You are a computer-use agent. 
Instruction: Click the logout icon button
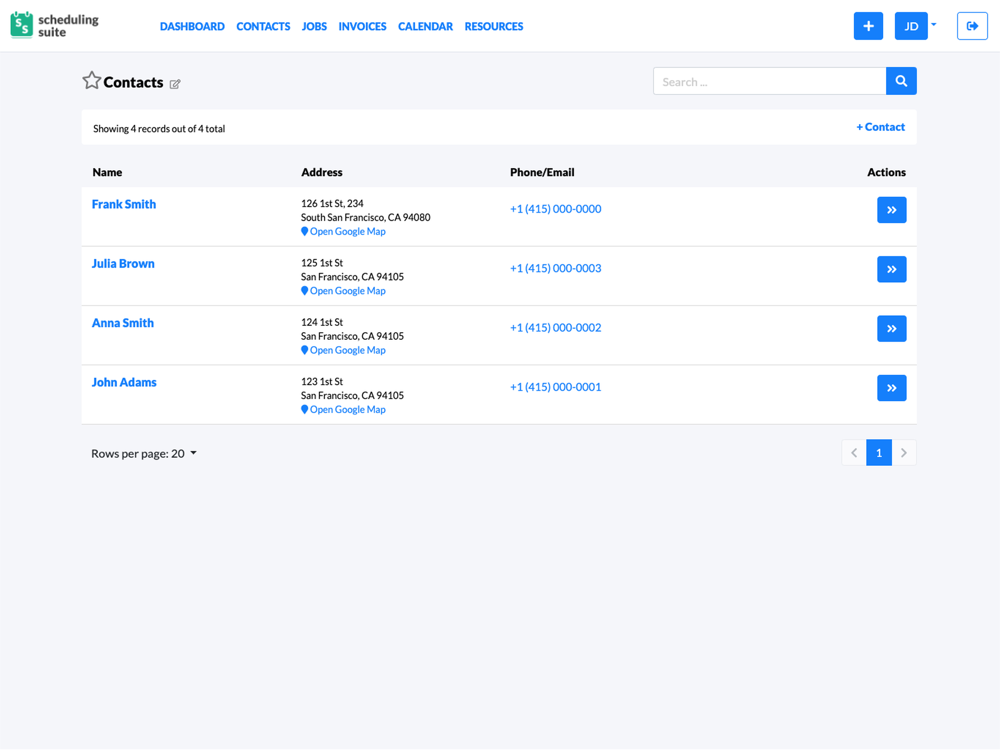point(972,26)
